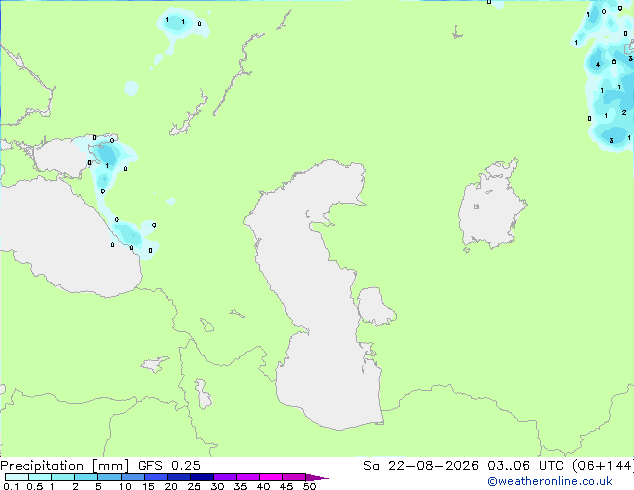Click the '4' precipitation value on the map
This screenshot has width=634, height=490.
[x=598, y=65]
